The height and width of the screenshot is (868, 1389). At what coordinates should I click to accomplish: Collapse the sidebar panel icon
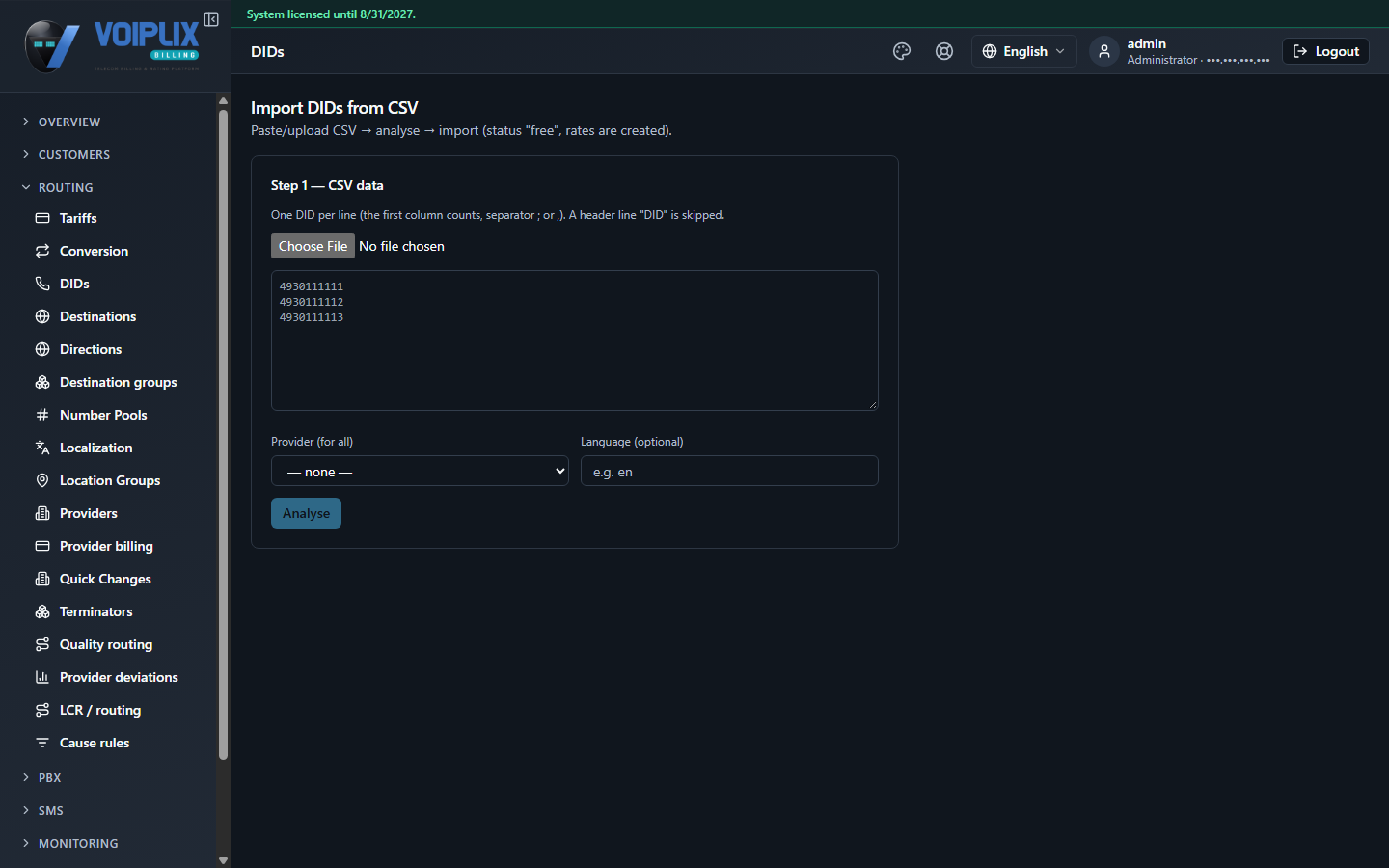pyautogui.click(x=211, y=19)
